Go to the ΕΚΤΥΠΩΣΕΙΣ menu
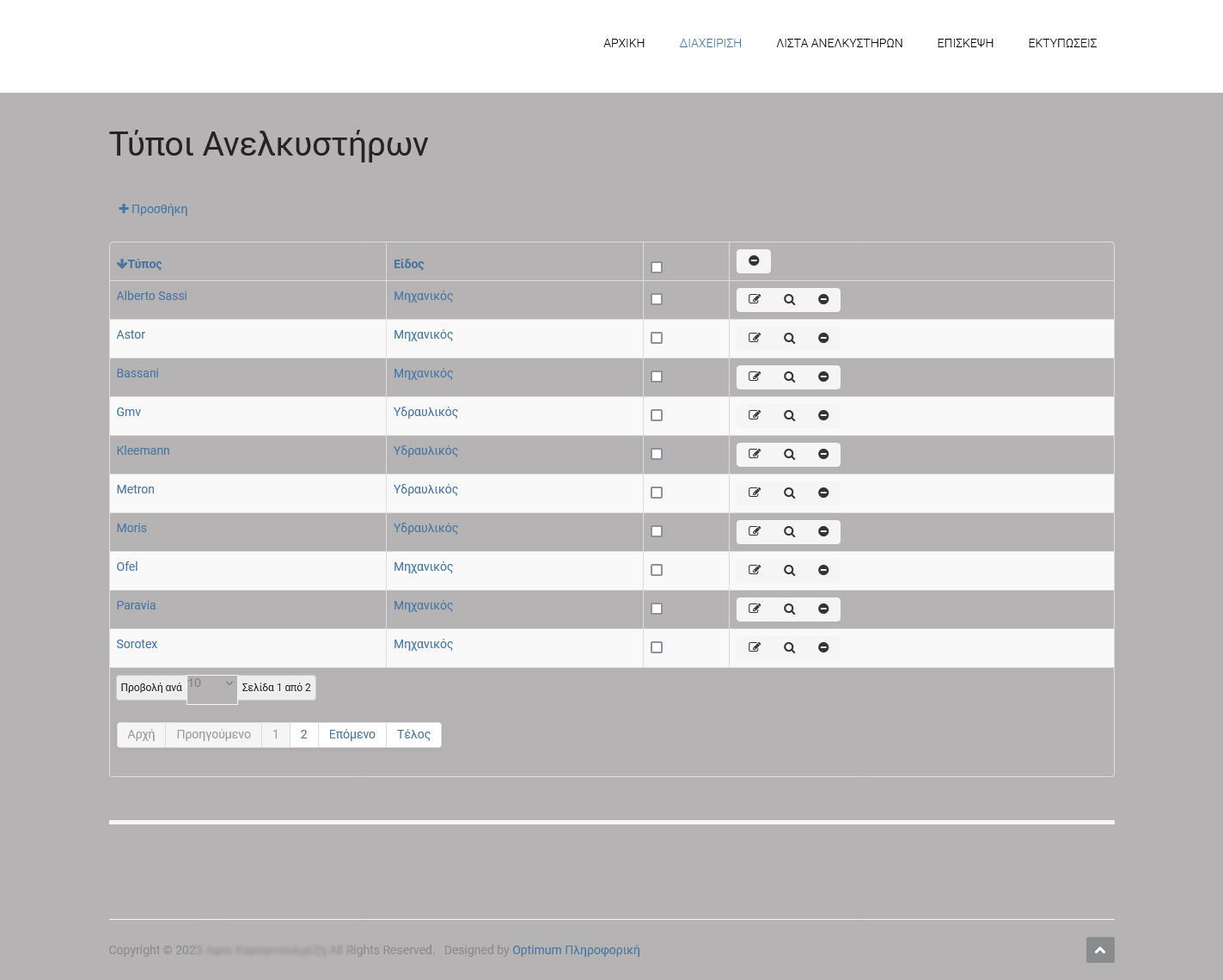The height and width of the screenshot is (980, 1223). tap(1062, 43)
